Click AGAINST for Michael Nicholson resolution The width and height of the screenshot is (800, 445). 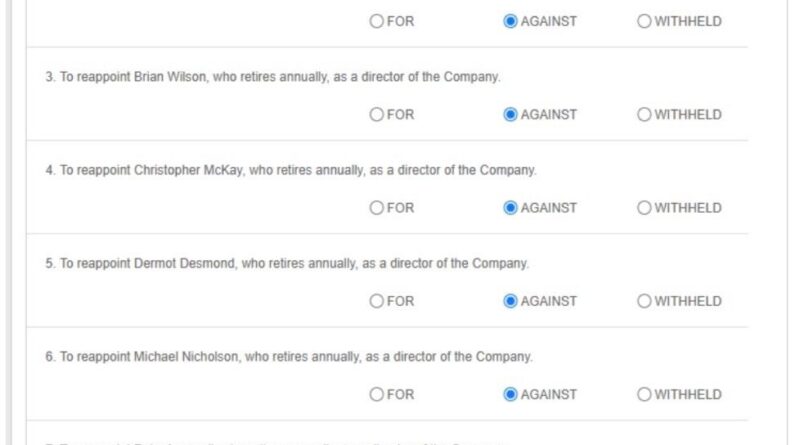(511, 394)
